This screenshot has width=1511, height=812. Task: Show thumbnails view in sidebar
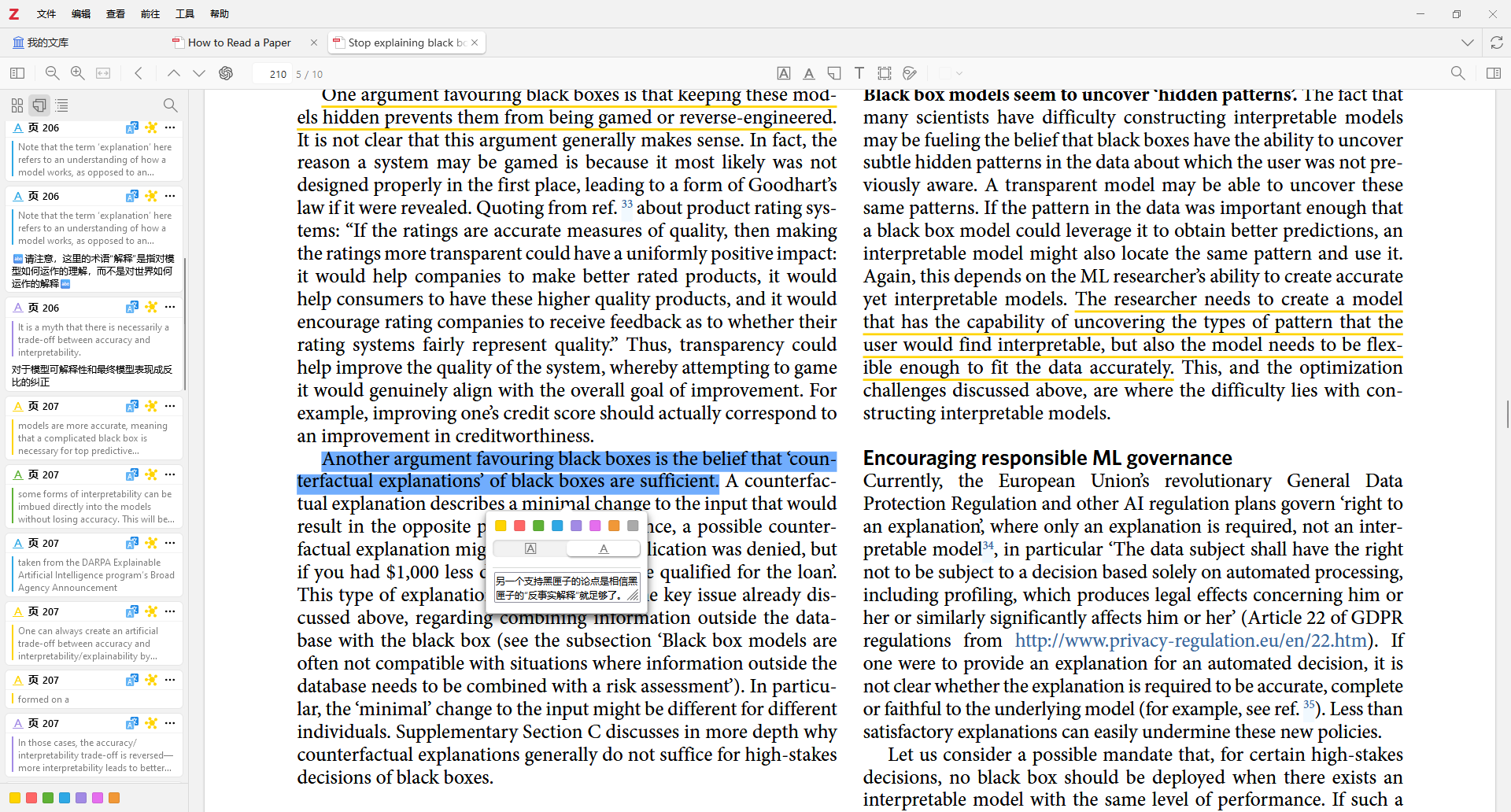(x=17, y=105)
